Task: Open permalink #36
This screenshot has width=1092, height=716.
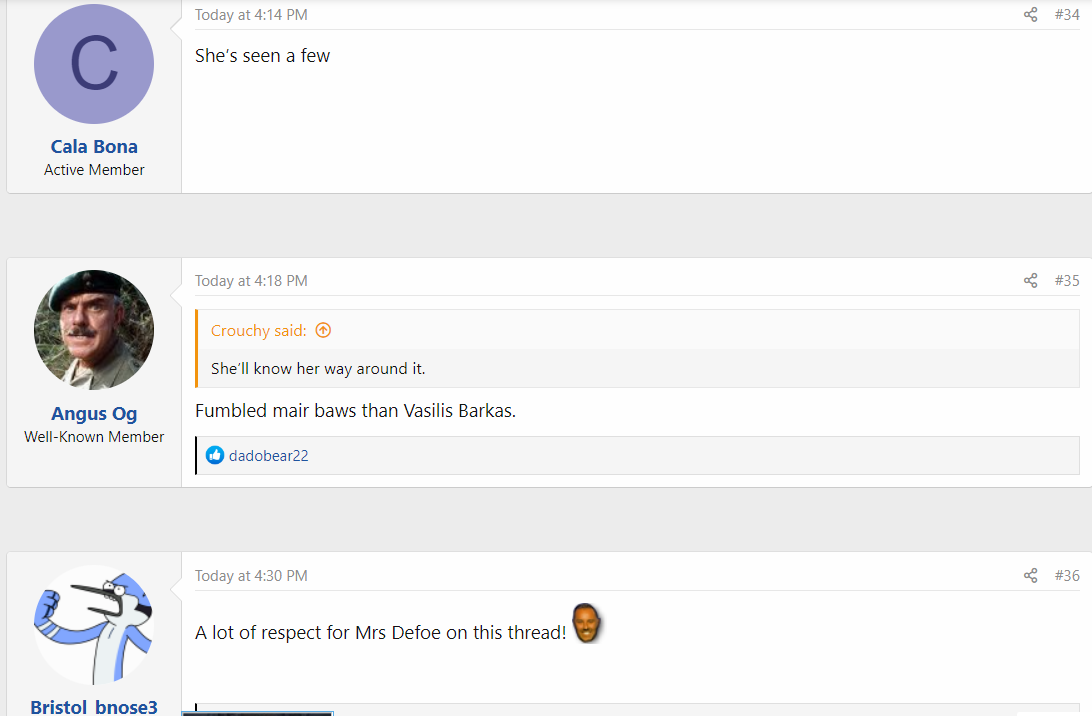Action: click(1066, 575)
